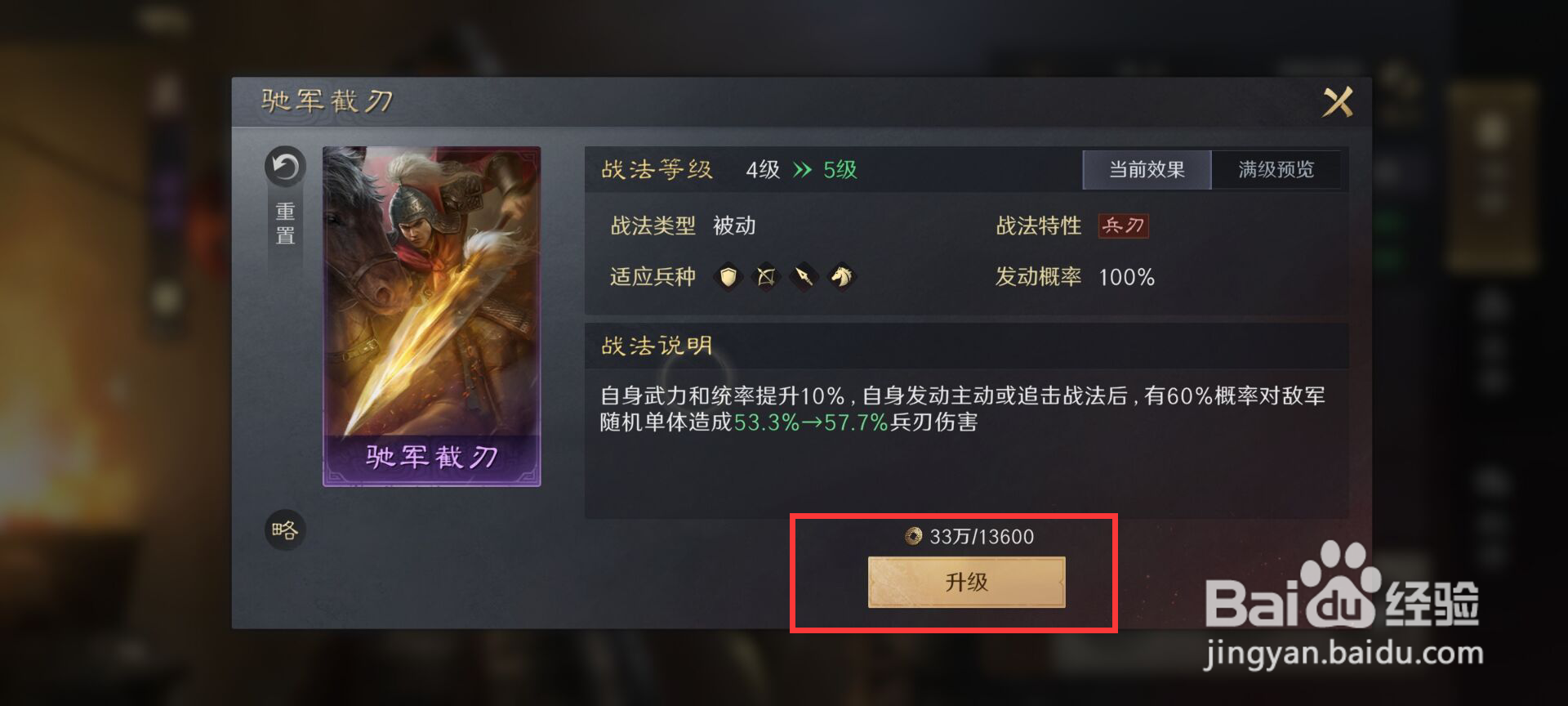This screenshot has height=706, width=1568.
Task: Click the 略 round button
Action: 285,530
